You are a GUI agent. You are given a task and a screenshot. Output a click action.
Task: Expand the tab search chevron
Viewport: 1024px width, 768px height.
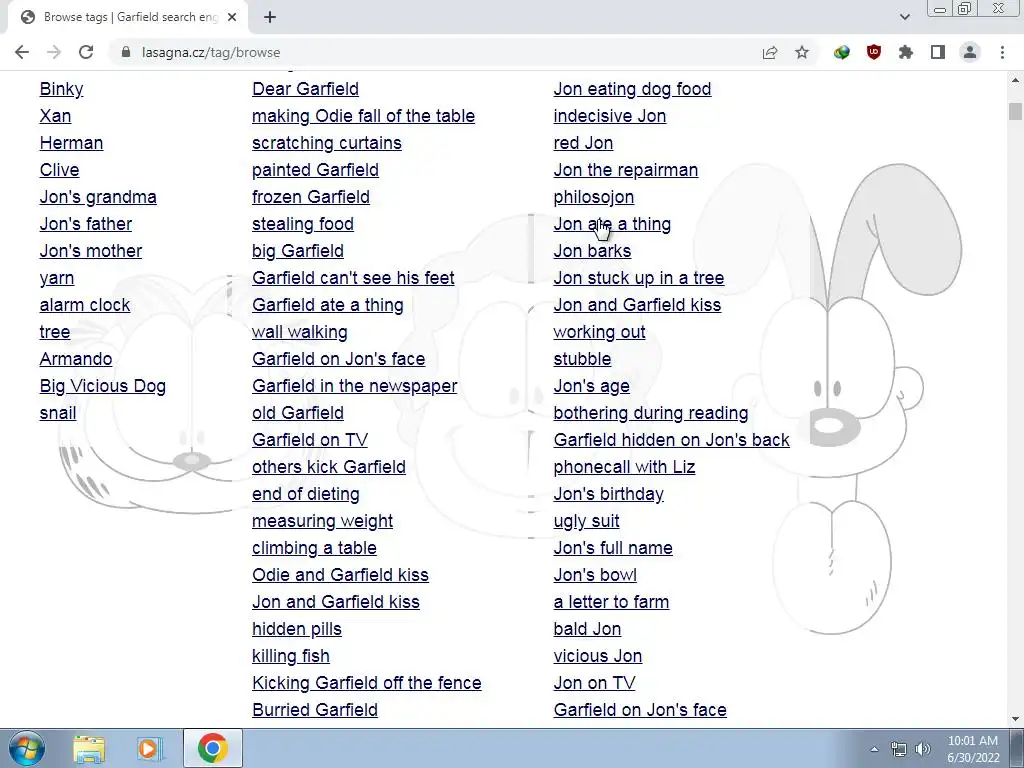click(x=904, y=17)
